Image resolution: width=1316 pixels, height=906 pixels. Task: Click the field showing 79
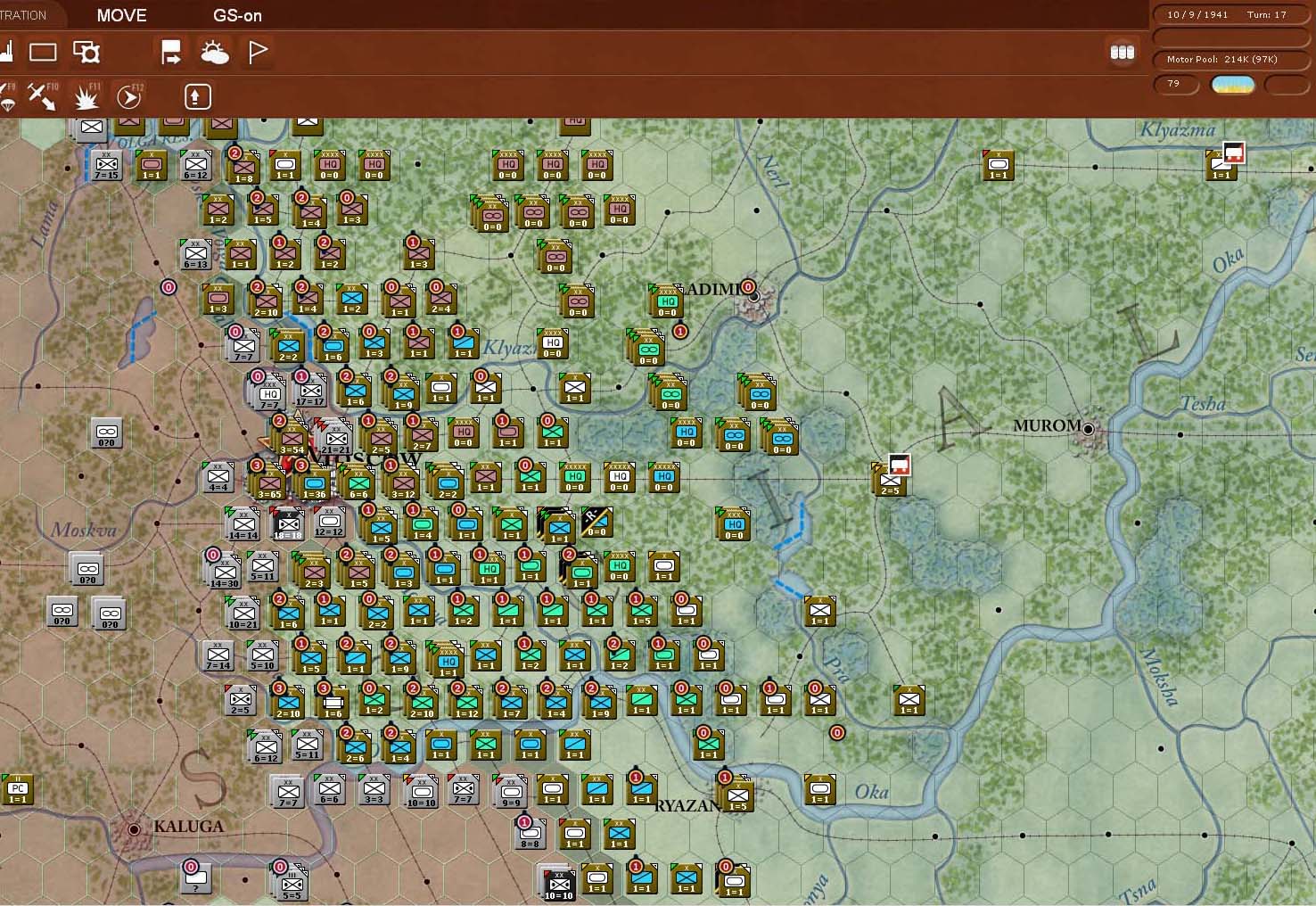[1177, 84]
